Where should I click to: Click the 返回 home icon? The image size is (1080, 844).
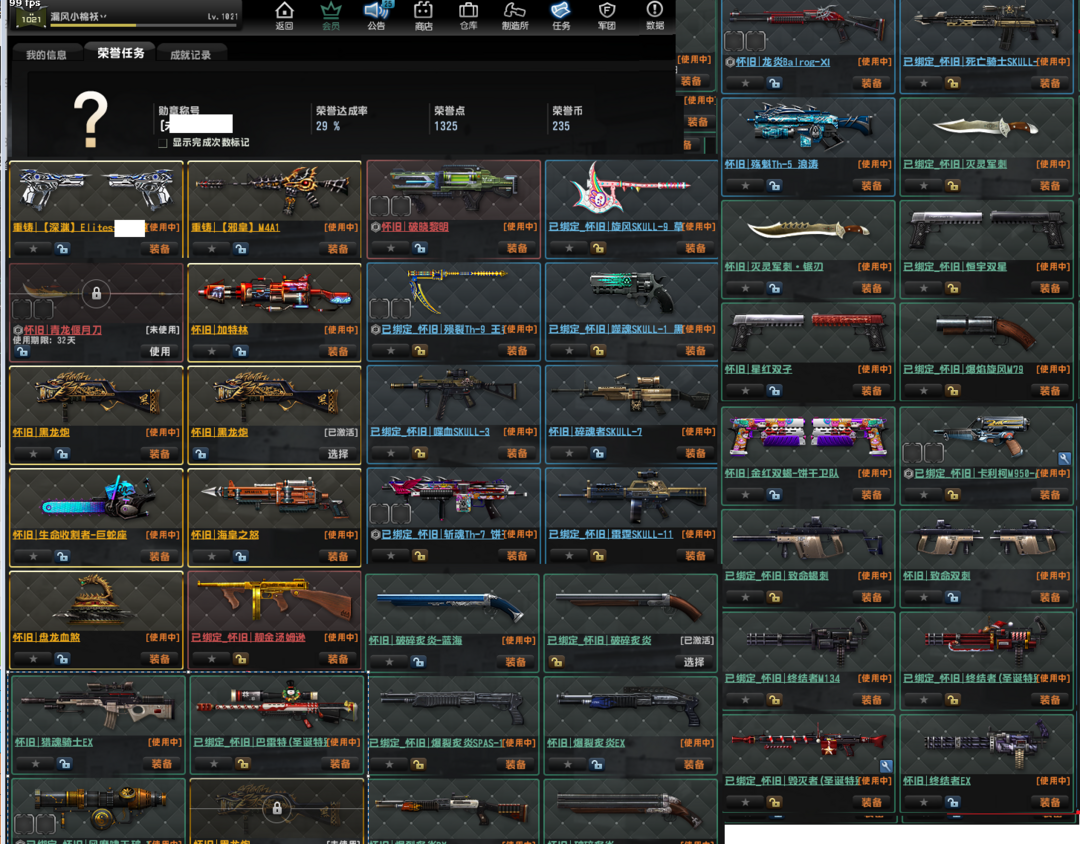click(x=284, y=14)
